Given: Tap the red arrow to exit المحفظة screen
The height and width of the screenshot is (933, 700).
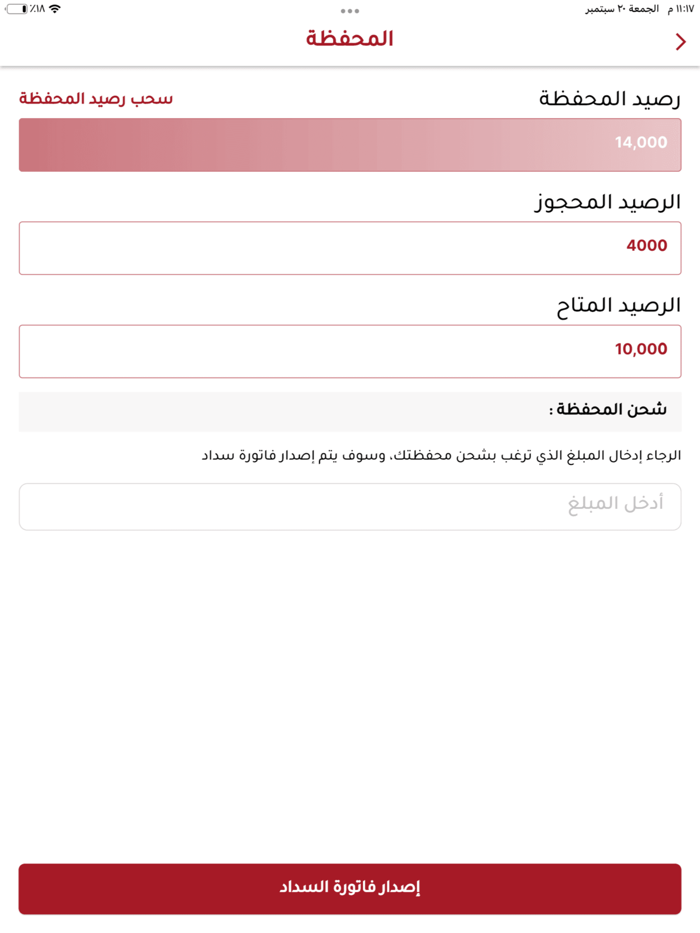Looking at the screenshot, I should (682, 42).
